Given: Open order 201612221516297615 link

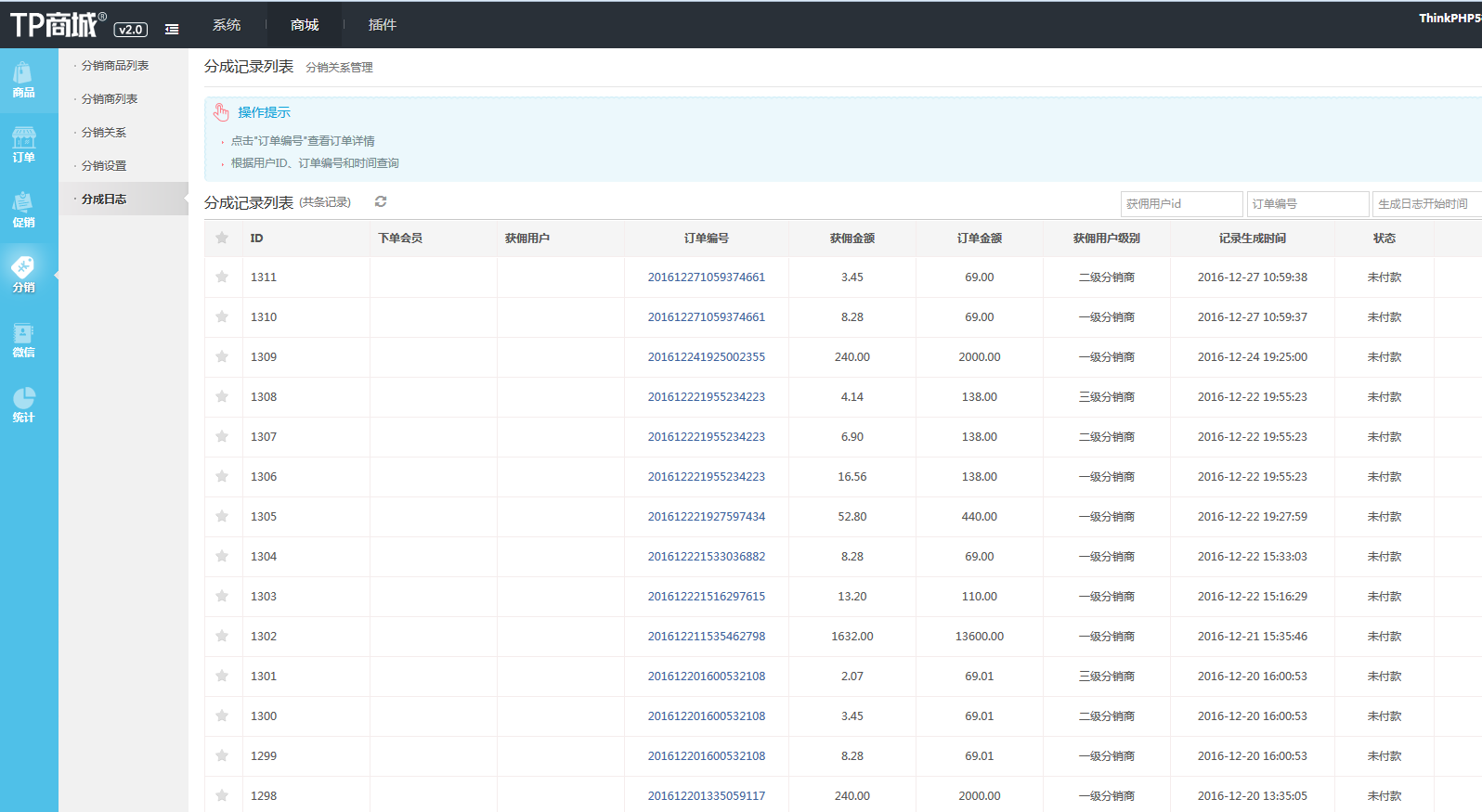Looking at the screenshot, I should 707,596.
